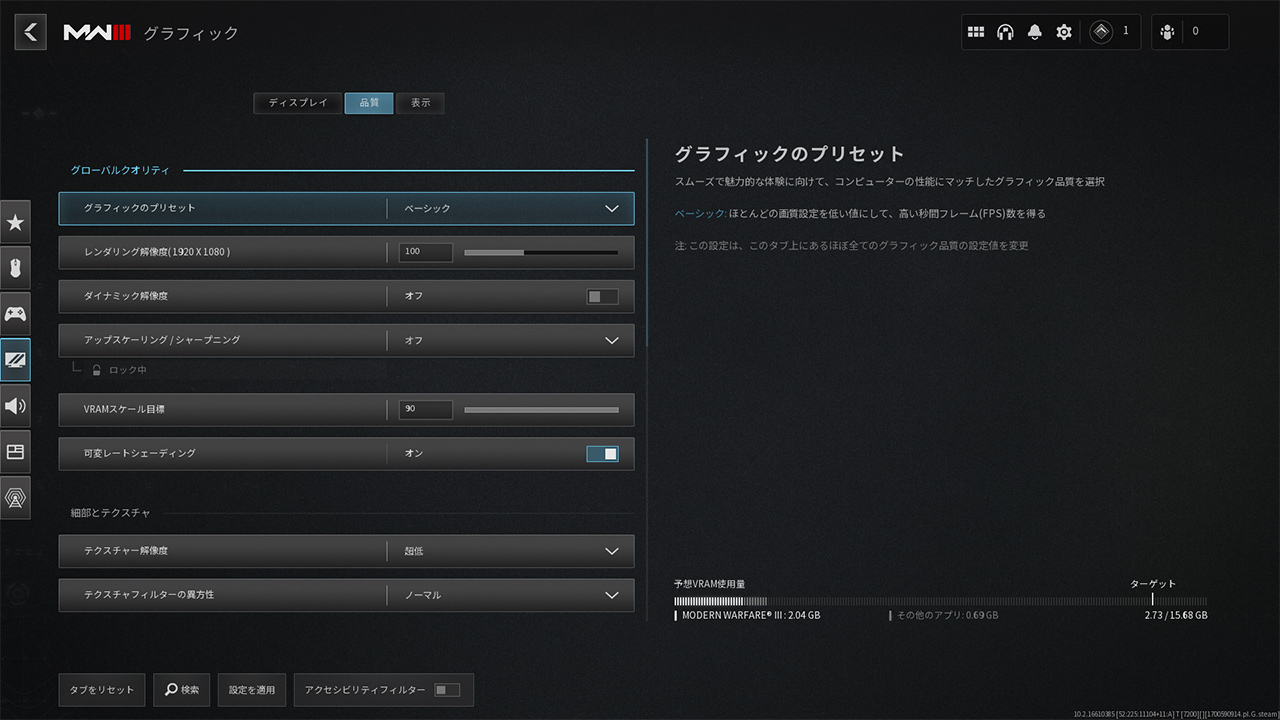The height and width of the screenshot is (720, 1280).
Task: Switch to the ディスプレイ tab
Action: (298, 103)
